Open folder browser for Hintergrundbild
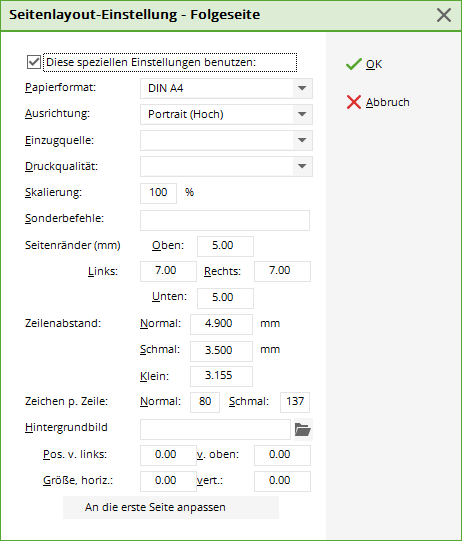This screenshot has height=541, width=462. 303,430
